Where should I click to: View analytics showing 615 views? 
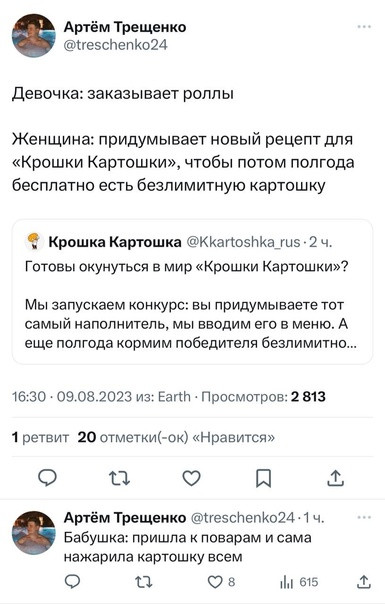(299, 582)
